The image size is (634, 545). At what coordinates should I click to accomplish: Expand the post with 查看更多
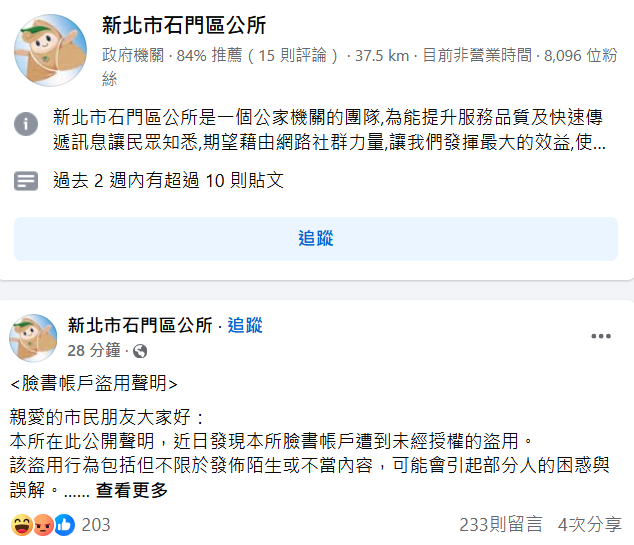click(132, 490)
